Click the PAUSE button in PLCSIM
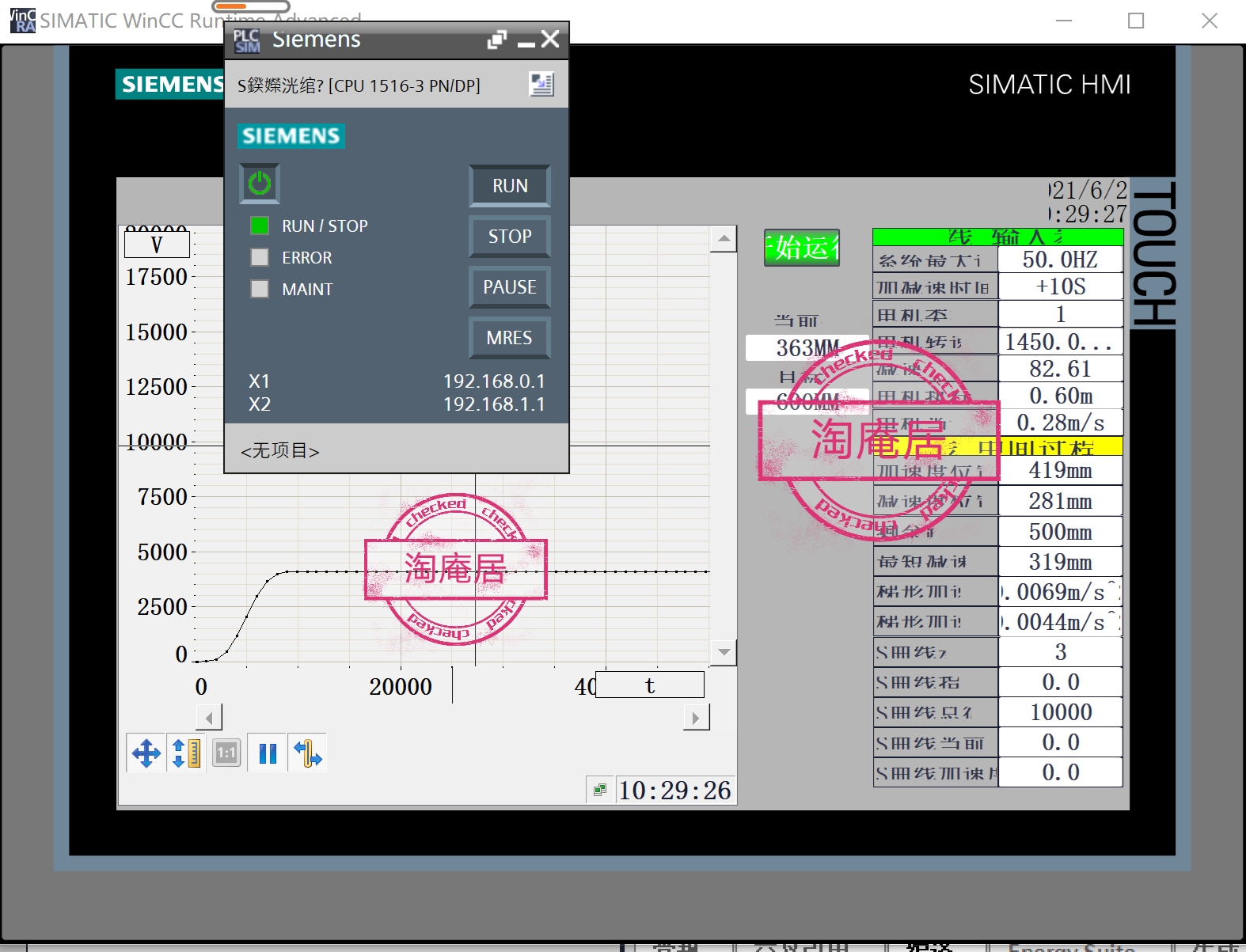Screen dimensions: 1246x952 tap(510, 287)
